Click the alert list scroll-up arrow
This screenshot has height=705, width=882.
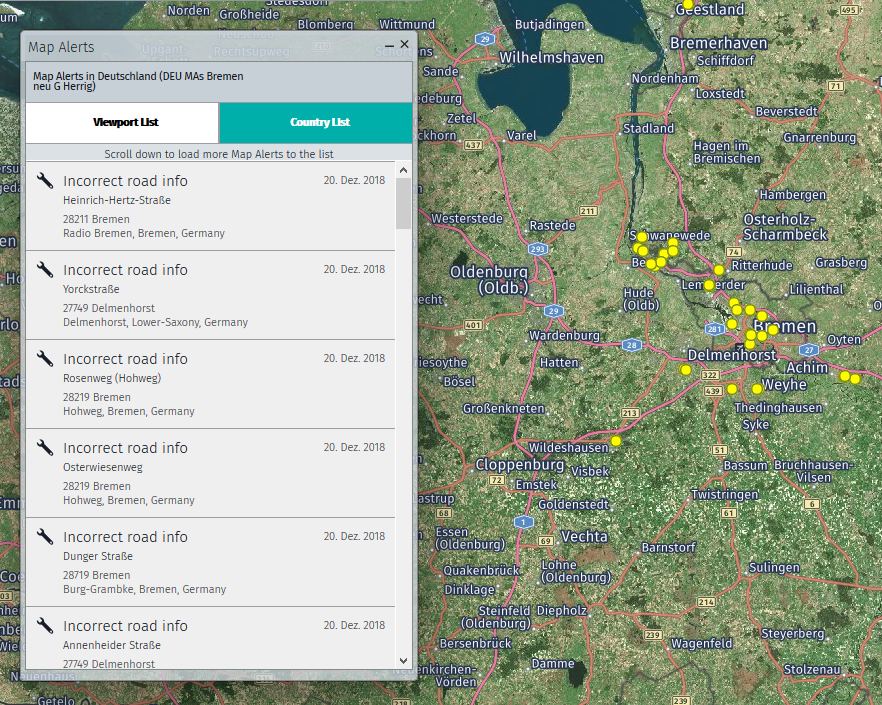point(403,170)
